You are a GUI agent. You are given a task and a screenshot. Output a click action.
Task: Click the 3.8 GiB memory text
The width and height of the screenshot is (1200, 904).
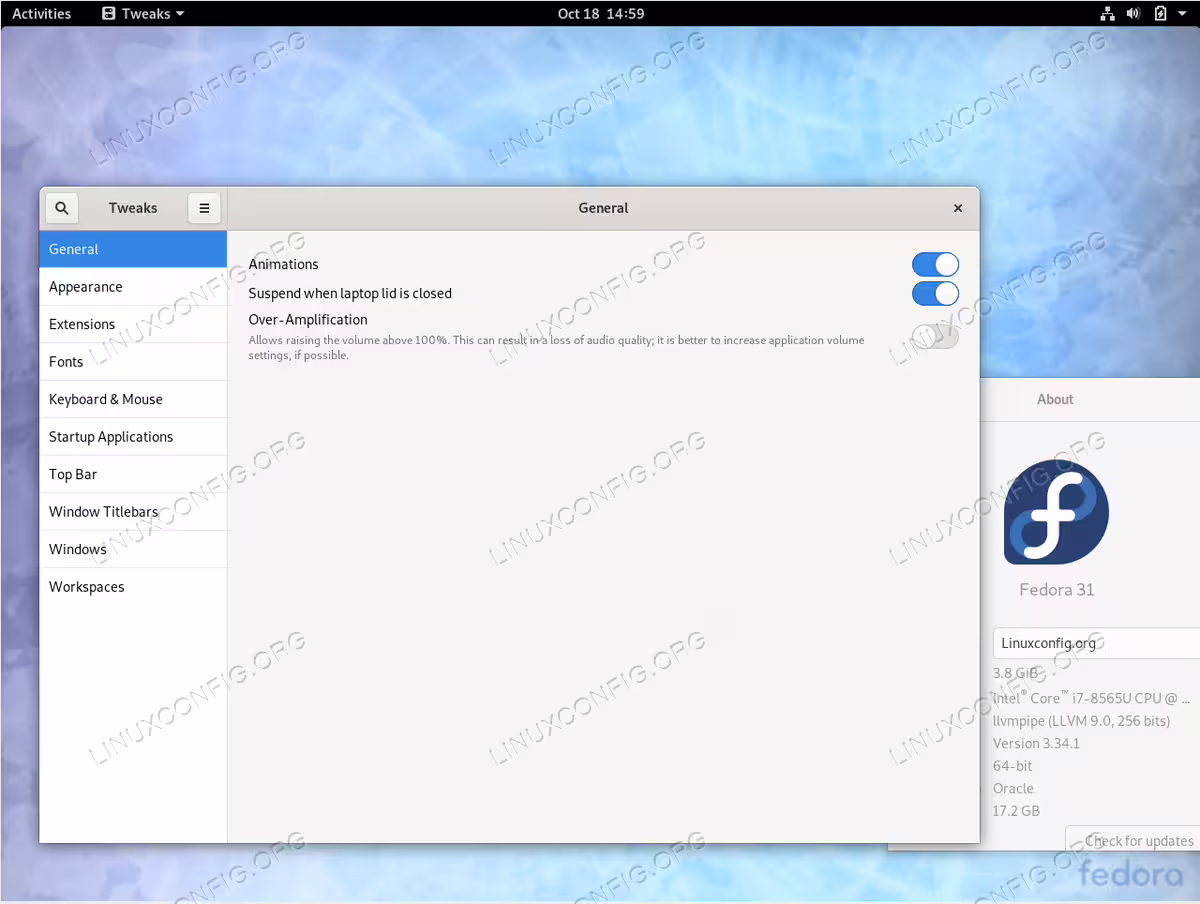1015,673
